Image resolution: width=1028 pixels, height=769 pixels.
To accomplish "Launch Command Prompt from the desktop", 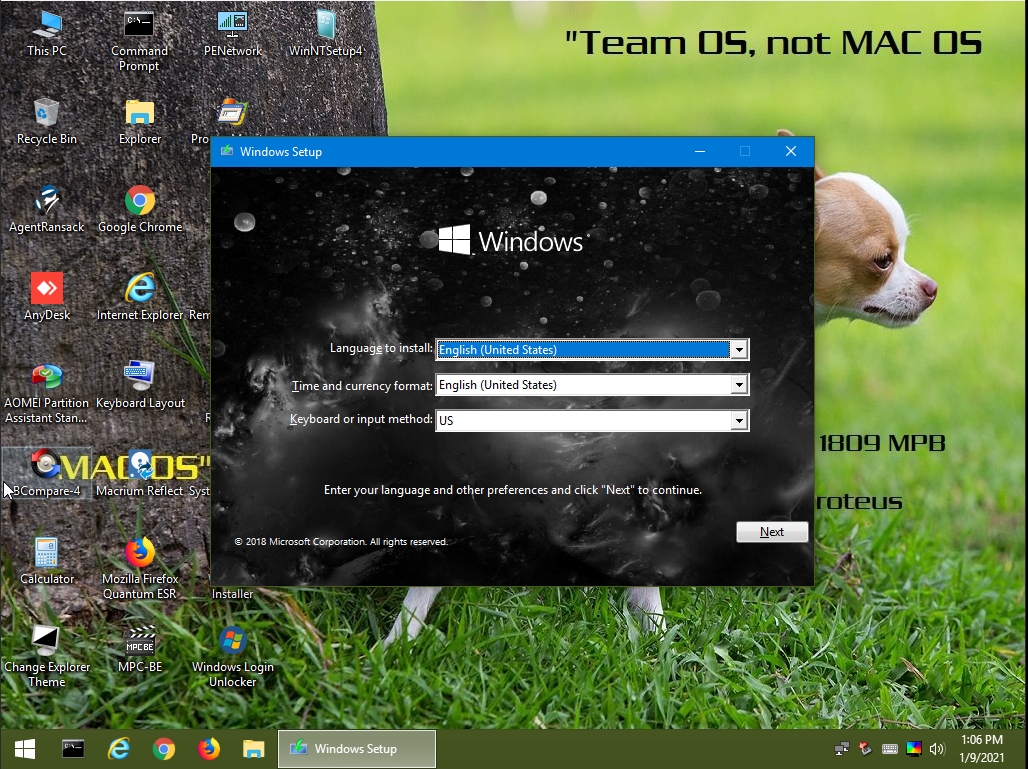I will [139, 41].
